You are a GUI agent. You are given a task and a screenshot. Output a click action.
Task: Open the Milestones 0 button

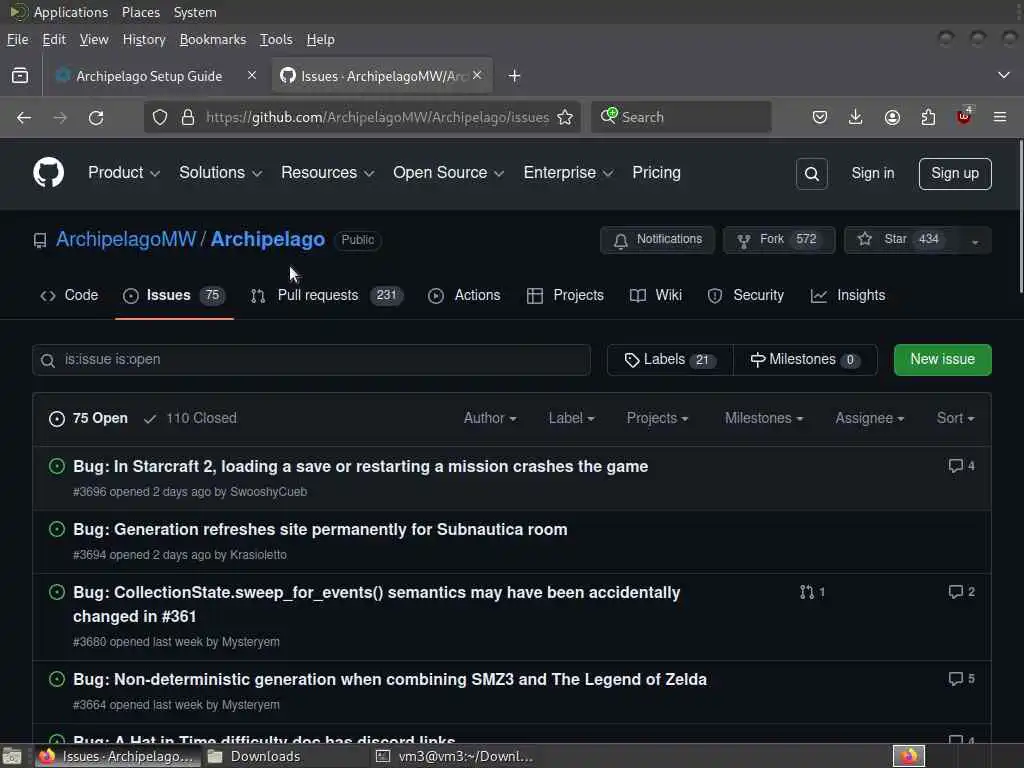pyautogui.click(x=805, y=360)
